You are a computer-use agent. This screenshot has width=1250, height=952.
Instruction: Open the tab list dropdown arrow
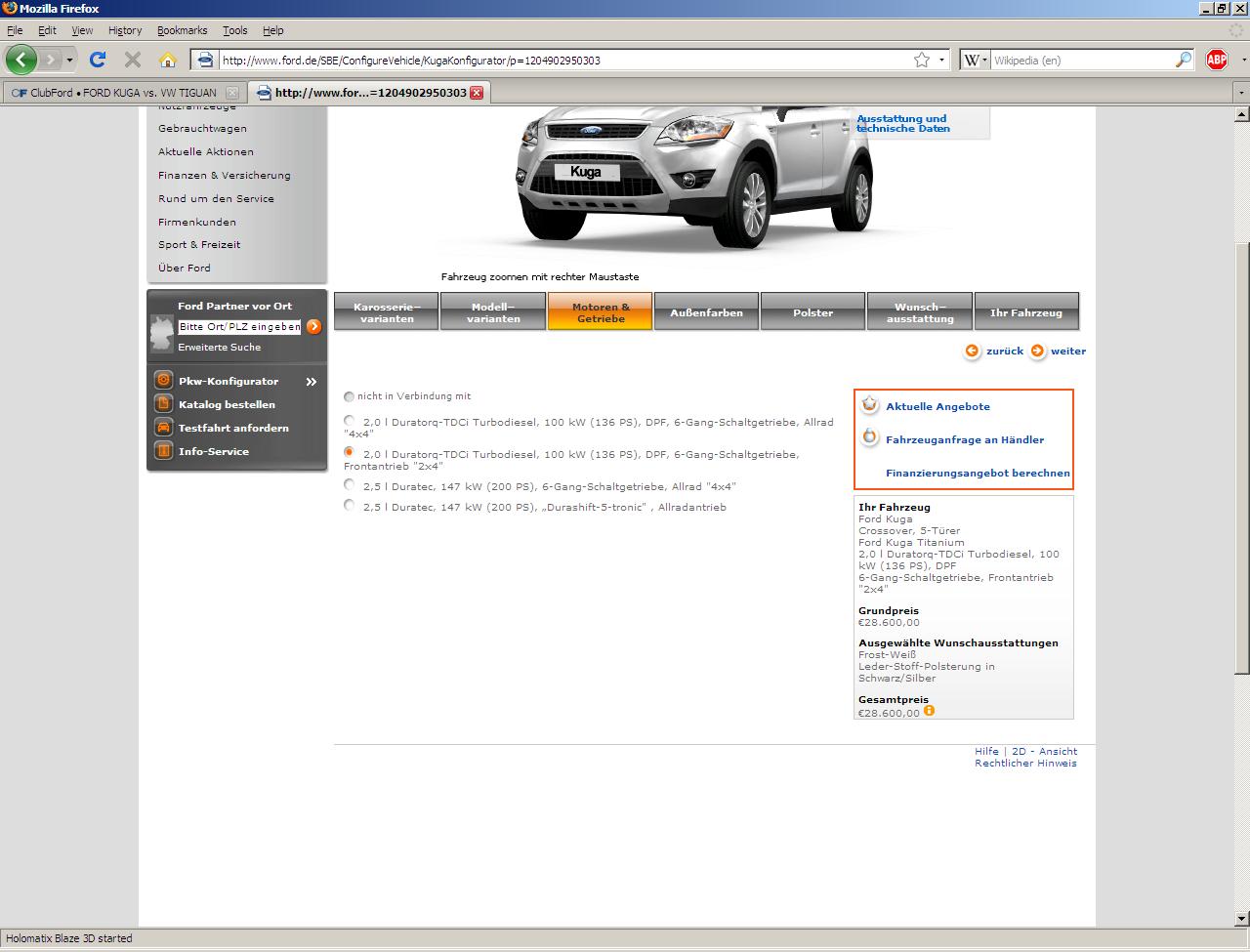(1240, 93)
